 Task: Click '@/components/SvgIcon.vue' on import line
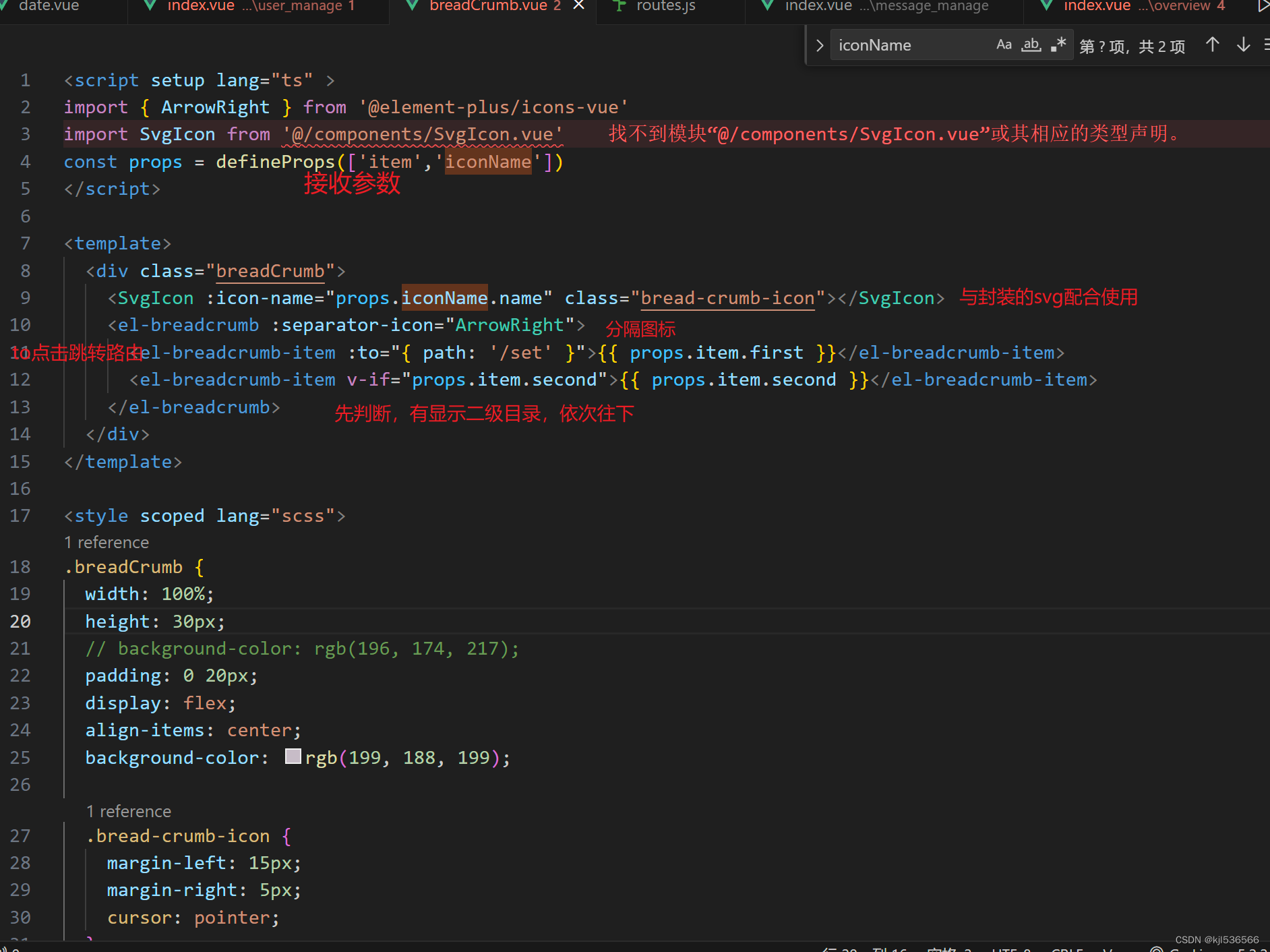[423, 134]
